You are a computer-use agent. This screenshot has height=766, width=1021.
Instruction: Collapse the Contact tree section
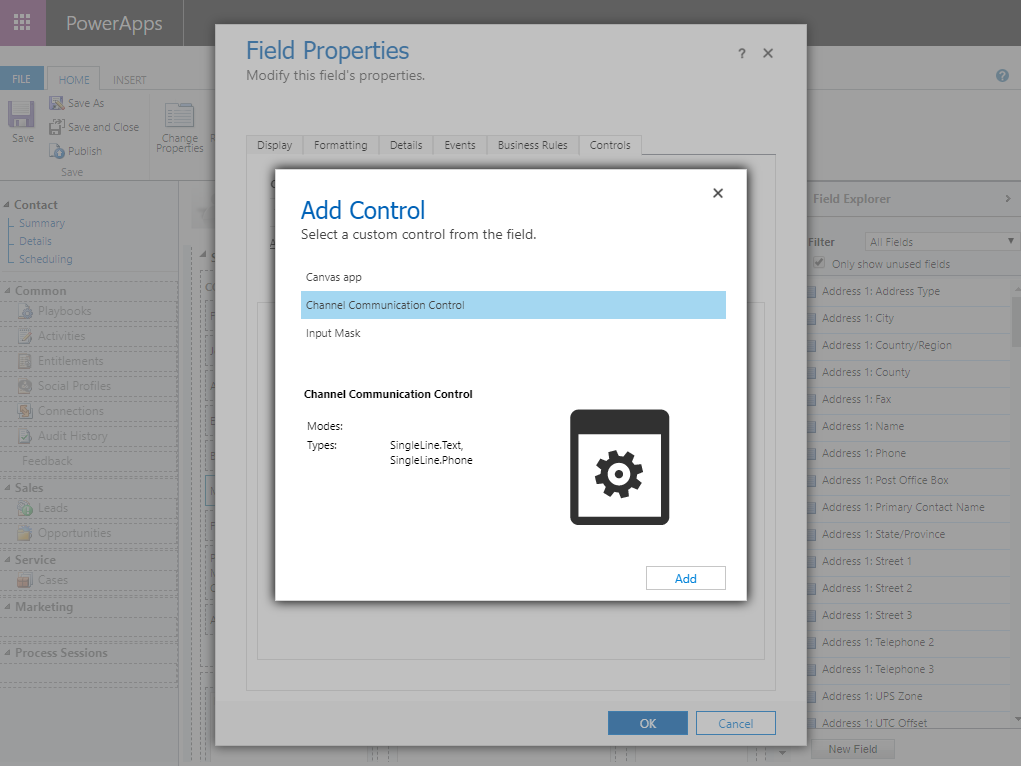(x=7, y=205)
